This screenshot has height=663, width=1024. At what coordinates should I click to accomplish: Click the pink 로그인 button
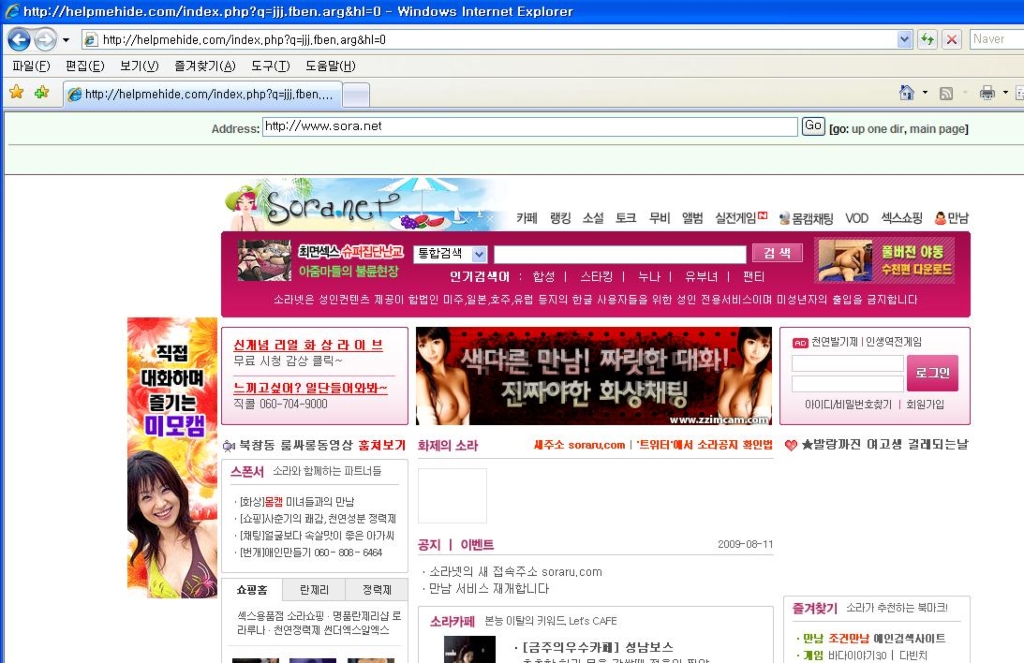(x=933, y=373)
